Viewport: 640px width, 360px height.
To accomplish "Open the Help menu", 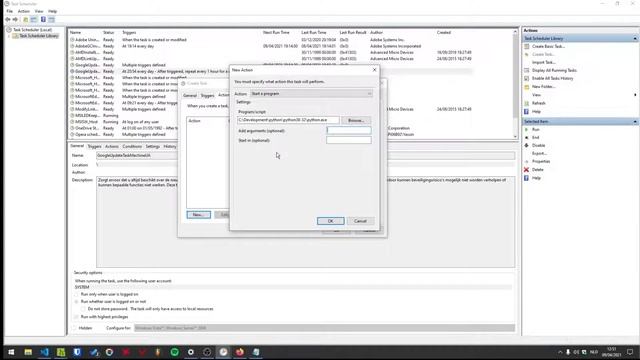I will click(x=53, y=11).
